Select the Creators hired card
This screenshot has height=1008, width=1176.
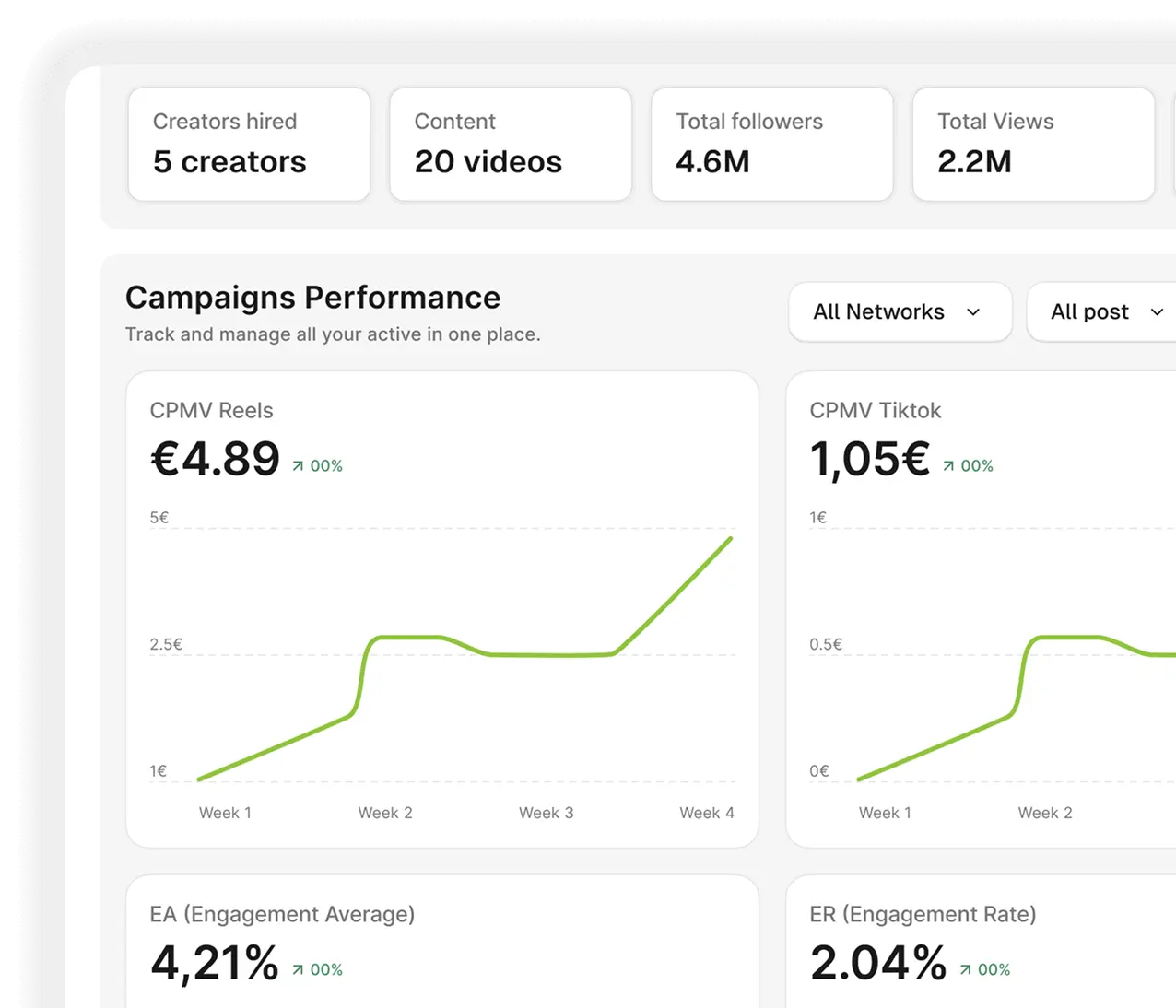249,144
